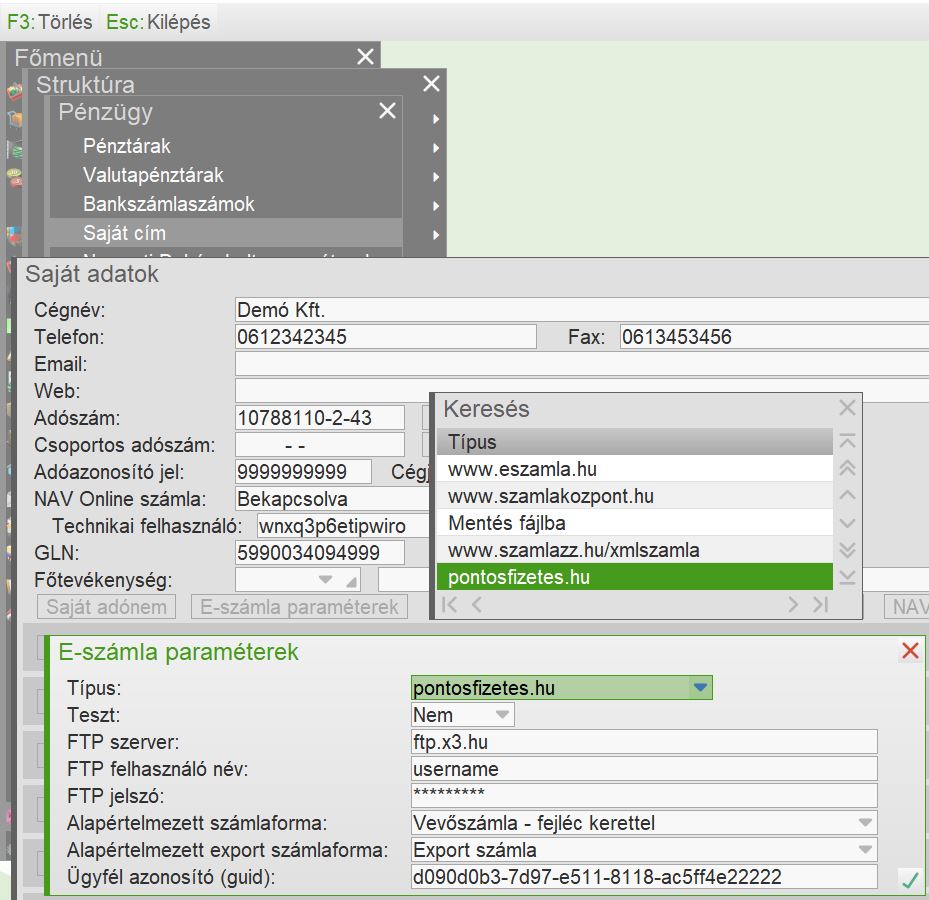Expand the Alapértelmezett export számlaforma dropdown
Image resolution: width=929 pixels, height=900 pixels.
coord(865,850)
